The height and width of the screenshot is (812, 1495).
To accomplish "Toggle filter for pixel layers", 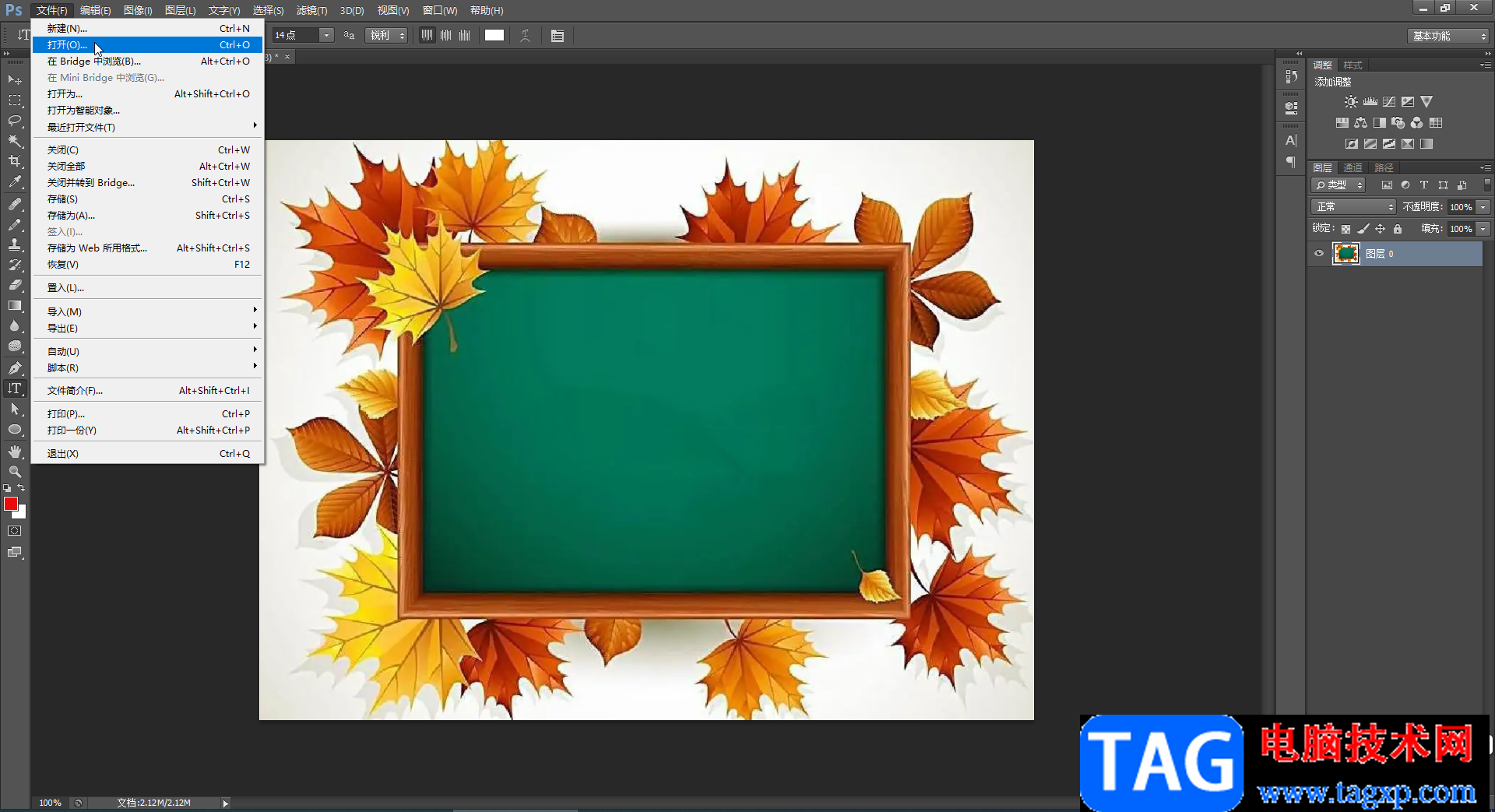I will [1387, 185].
